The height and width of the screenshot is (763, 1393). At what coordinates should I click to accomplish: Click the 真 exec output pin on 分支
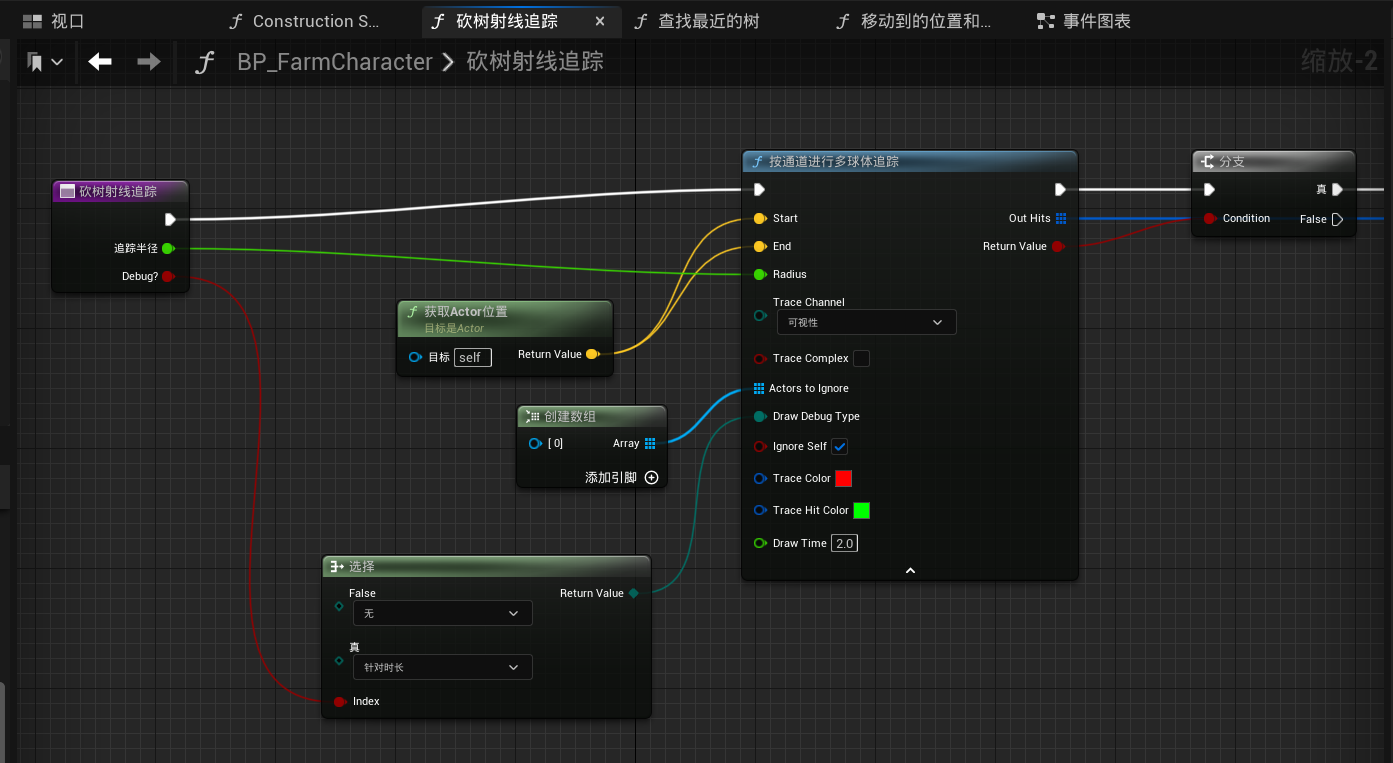click(x=1338, y=190)
